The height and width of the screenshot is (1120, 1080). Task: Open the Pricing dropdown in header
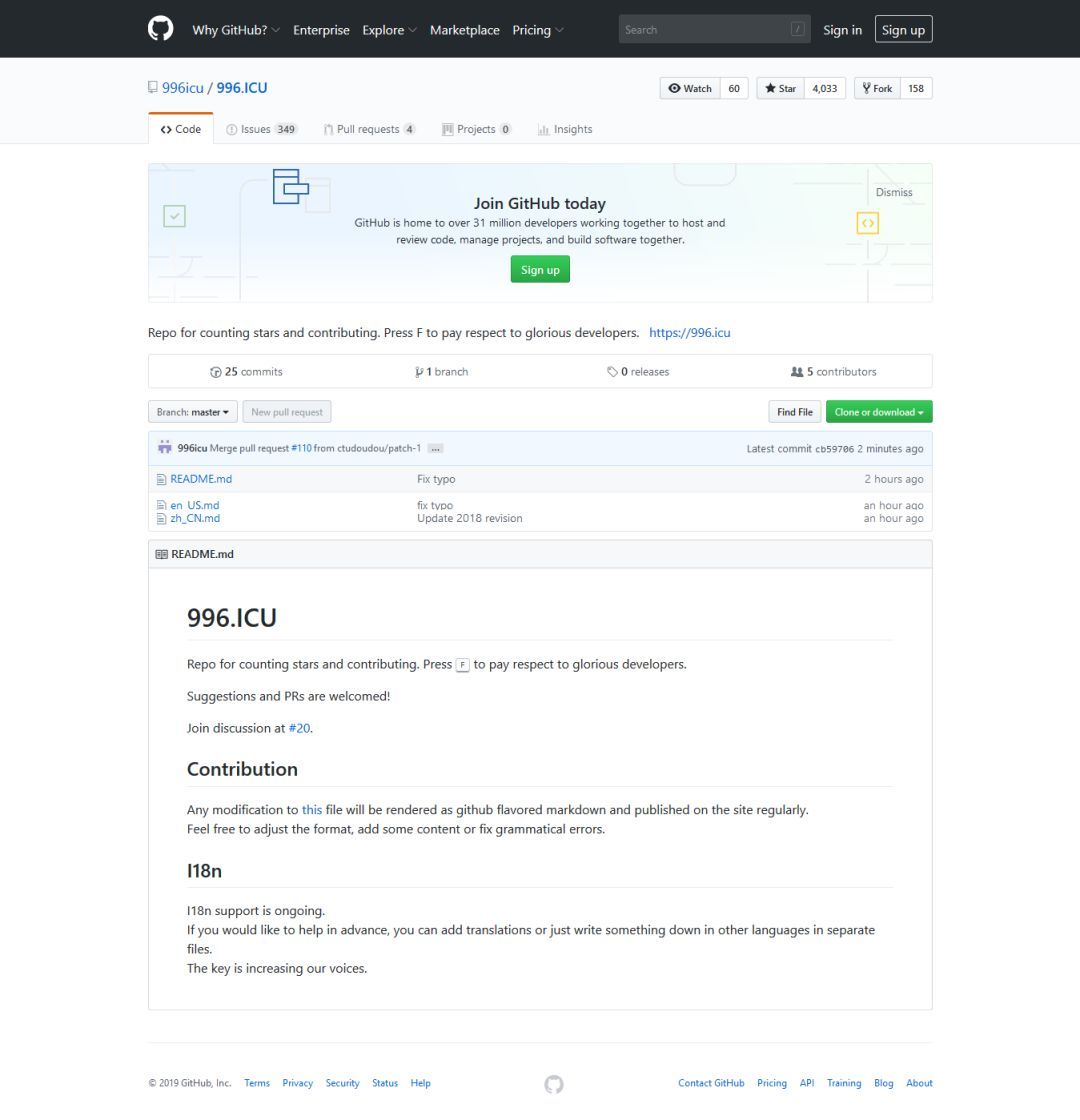(538, 30)
